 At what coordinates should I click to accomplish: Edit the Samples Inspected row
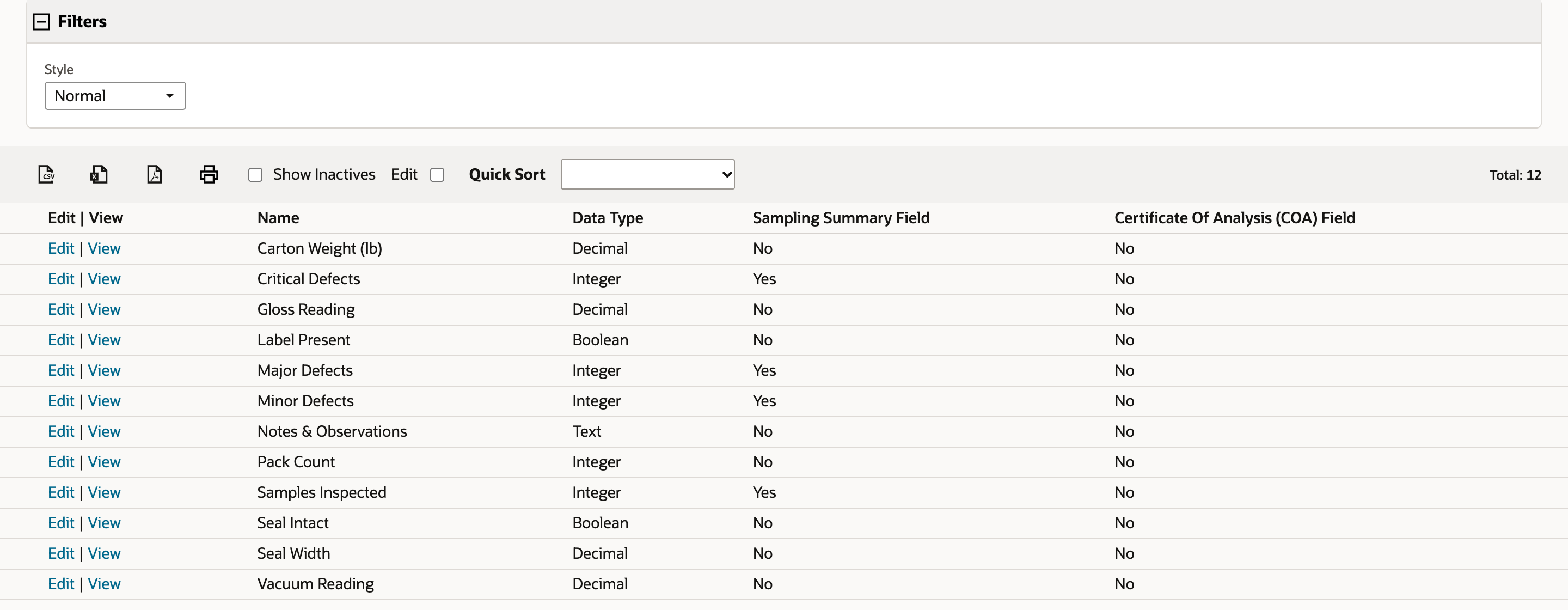[61, 492]
